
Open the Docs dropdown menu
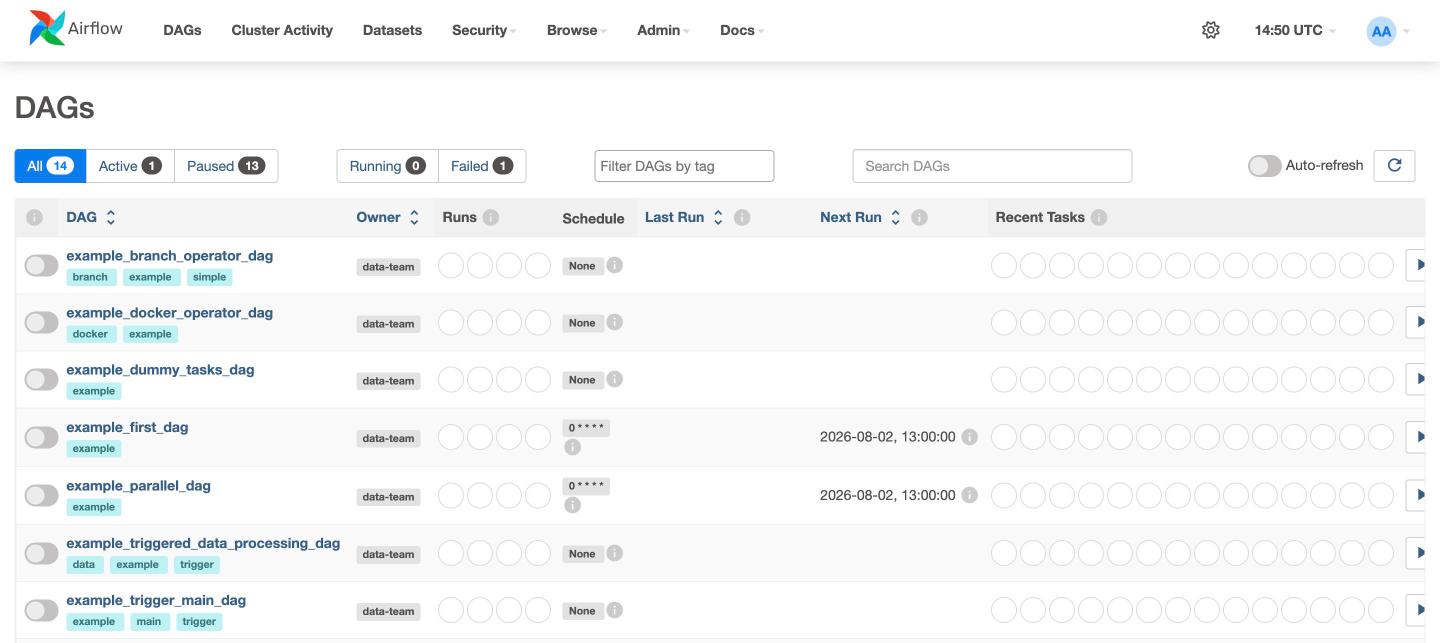click(x=742, y=30)
